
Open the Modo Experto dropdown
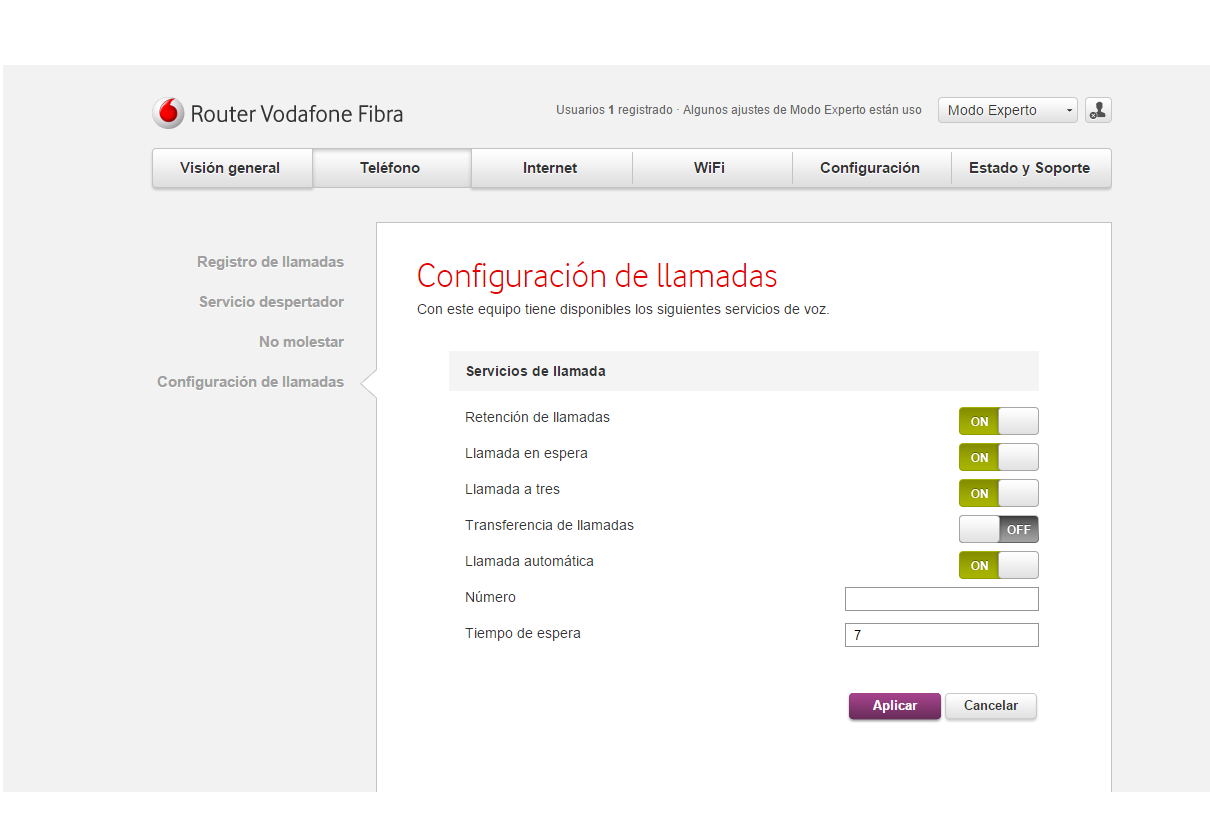(x=1006, y=110)
